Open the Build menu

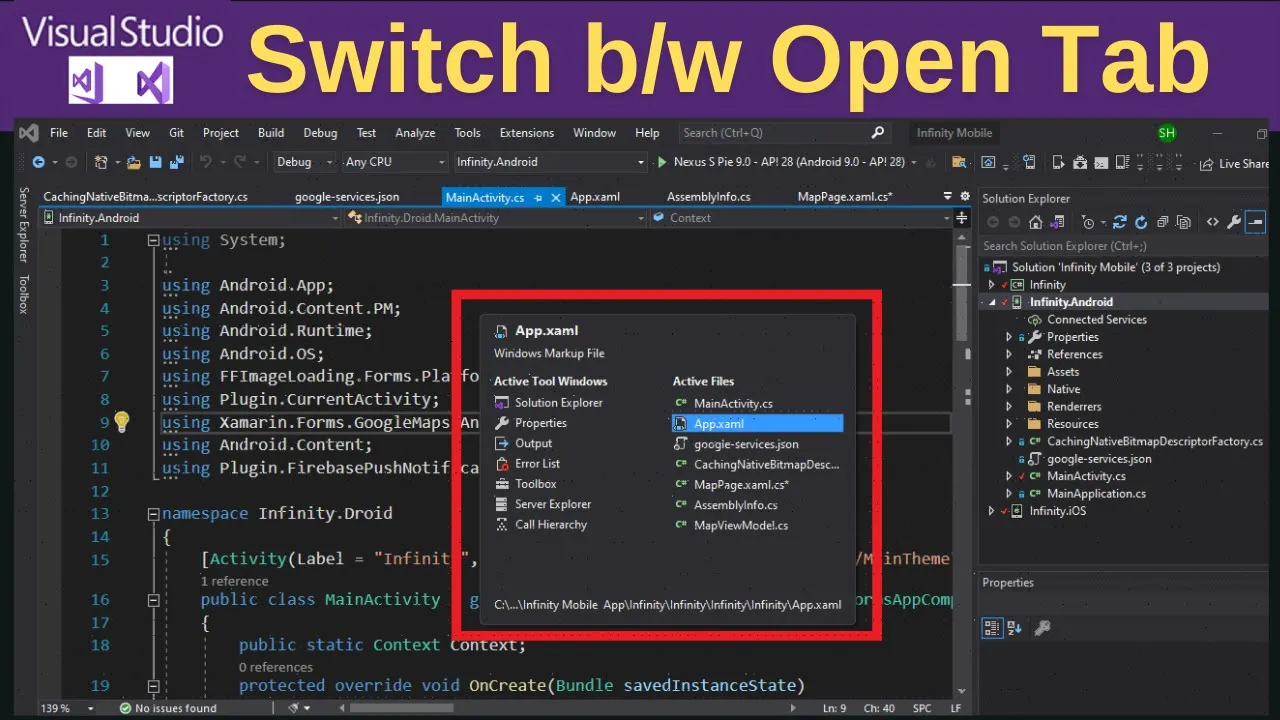[271, 133]
